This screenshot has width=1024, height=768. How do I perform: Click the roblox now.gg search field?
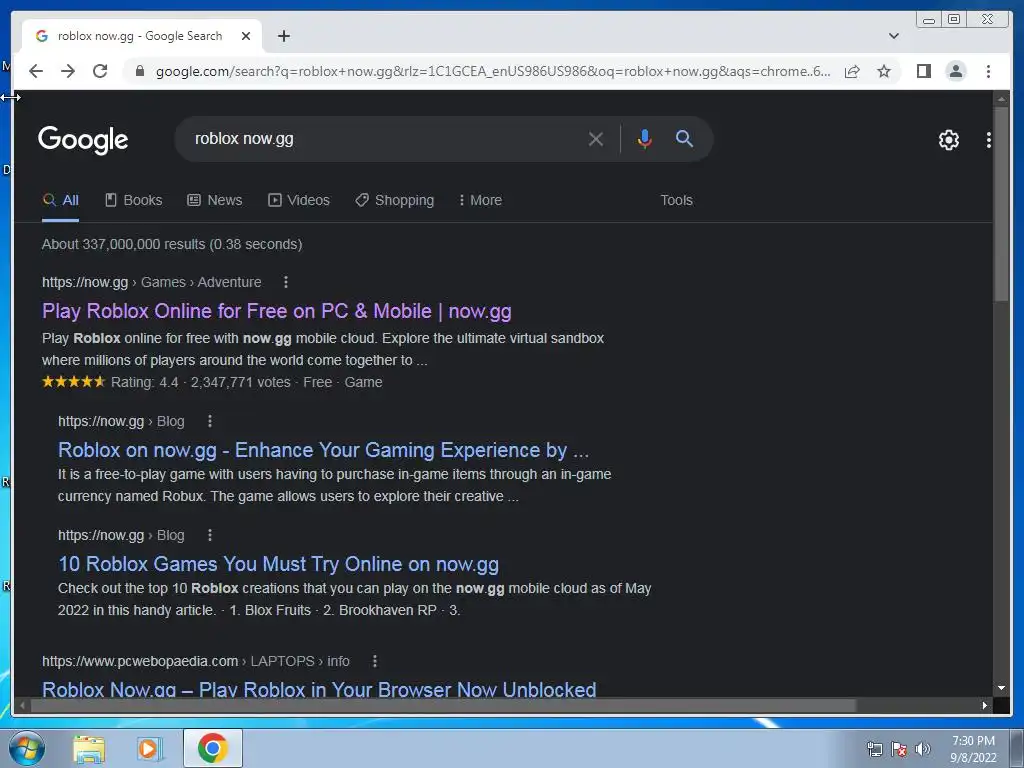(385, 138)
